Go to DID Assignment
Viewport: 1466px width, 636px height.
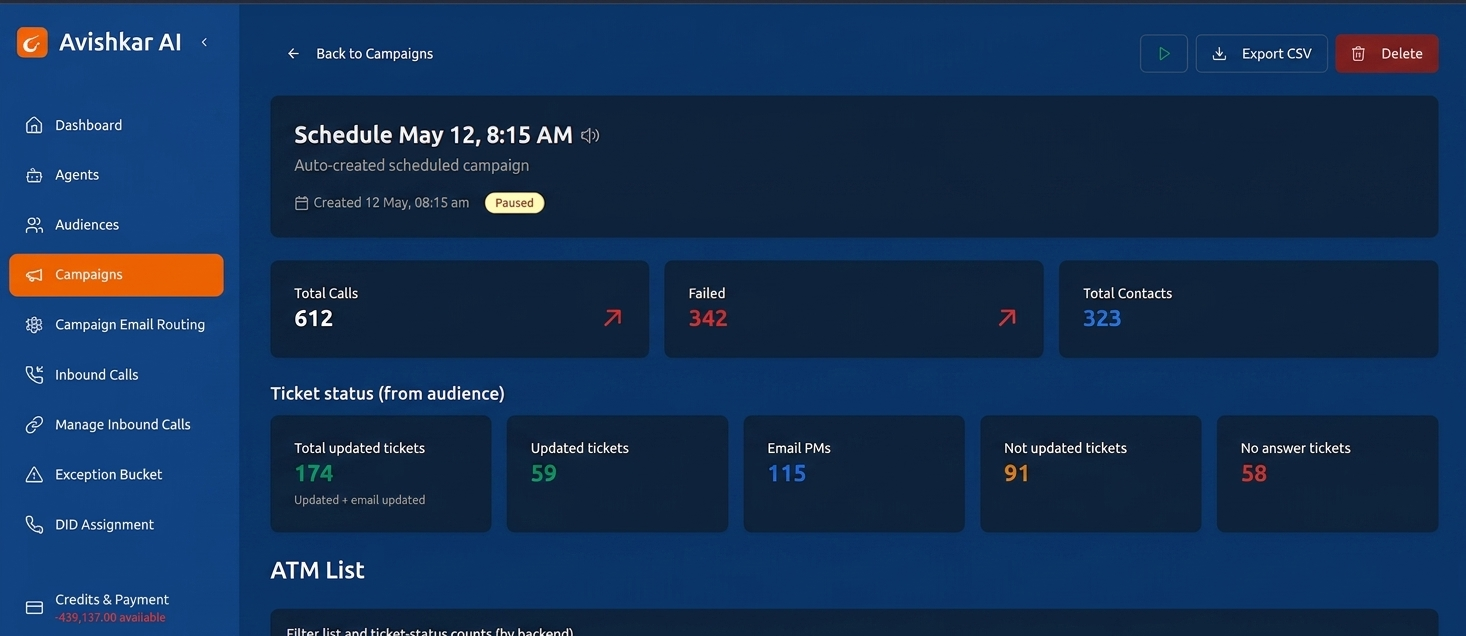point(116,525)
